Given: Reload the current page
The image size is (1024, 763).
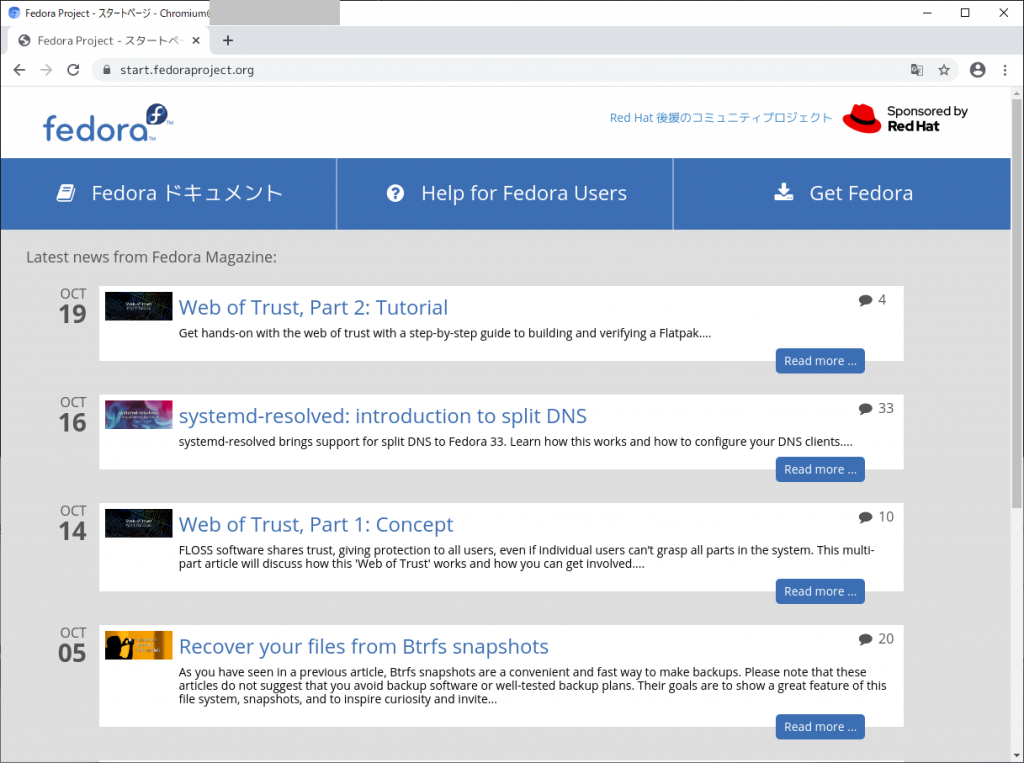Looking at the screenshot, I should [73, 70].
